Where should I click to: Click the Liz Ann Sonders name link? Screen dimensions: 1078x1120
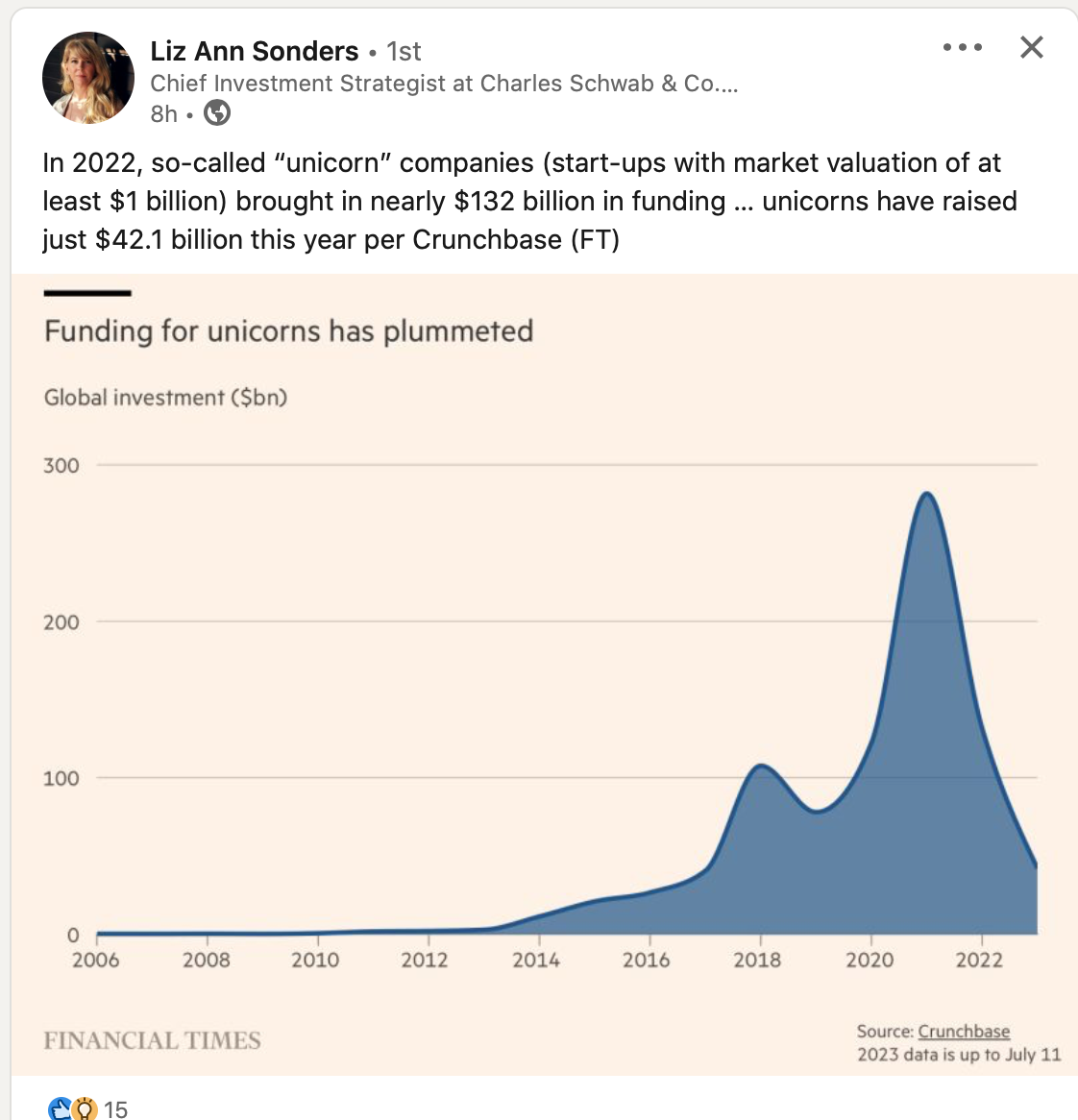coord(255,52)
